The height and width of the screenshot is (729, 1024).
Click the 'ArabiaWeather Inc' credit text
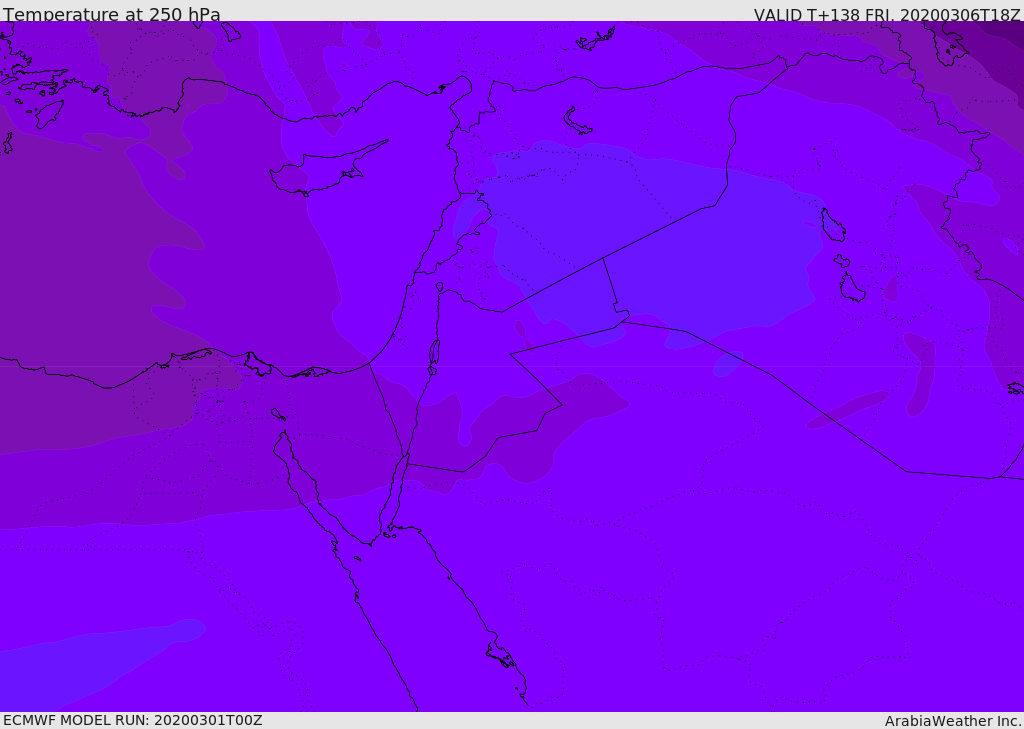pos(953,721)
